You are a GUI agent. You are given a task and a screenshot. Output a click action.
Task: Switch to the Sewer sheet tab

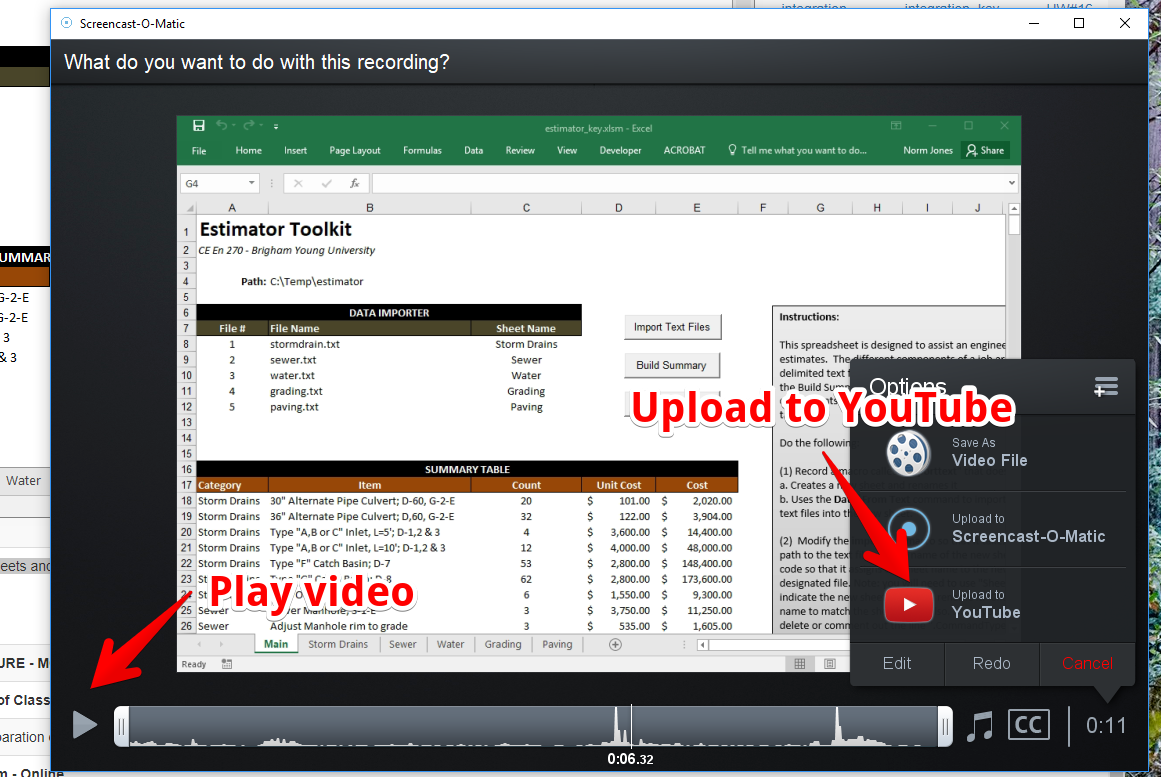click(x=403, y=644)
